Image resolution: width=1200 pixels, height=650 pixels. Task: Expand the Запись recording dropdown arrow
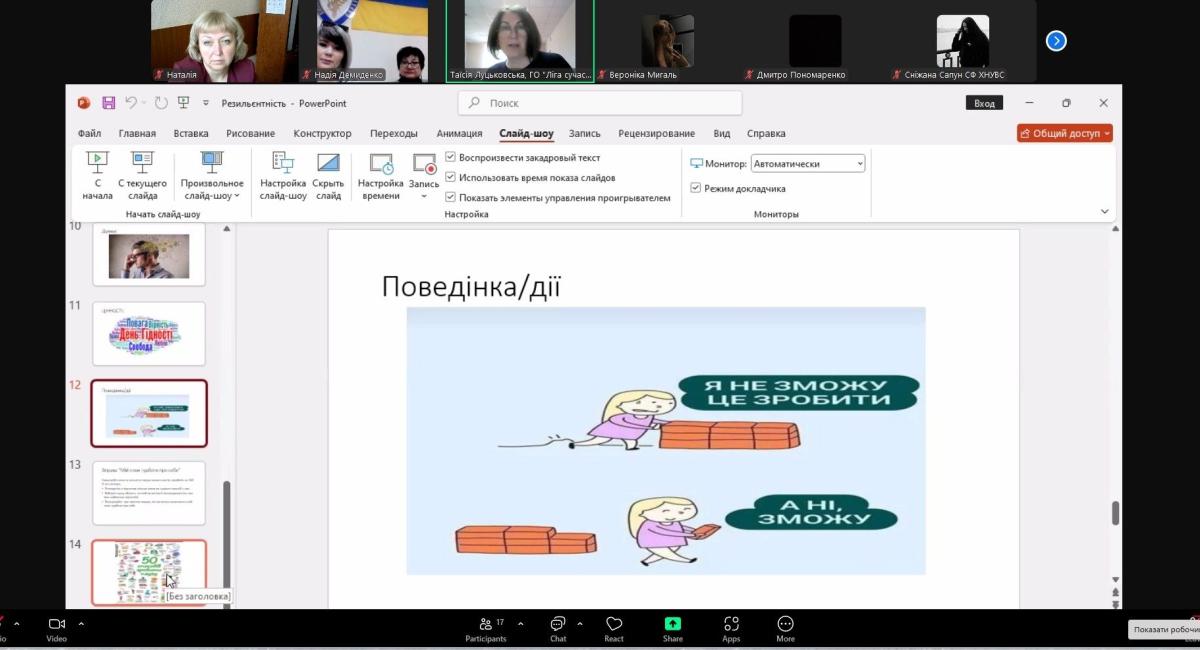[x=424, y=196]
